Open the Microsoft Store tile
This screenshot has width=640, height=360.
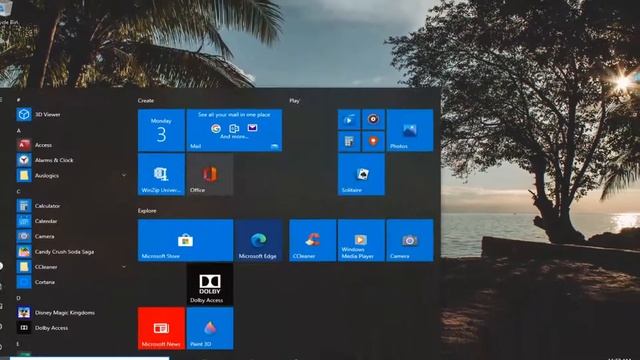[186, 240]
